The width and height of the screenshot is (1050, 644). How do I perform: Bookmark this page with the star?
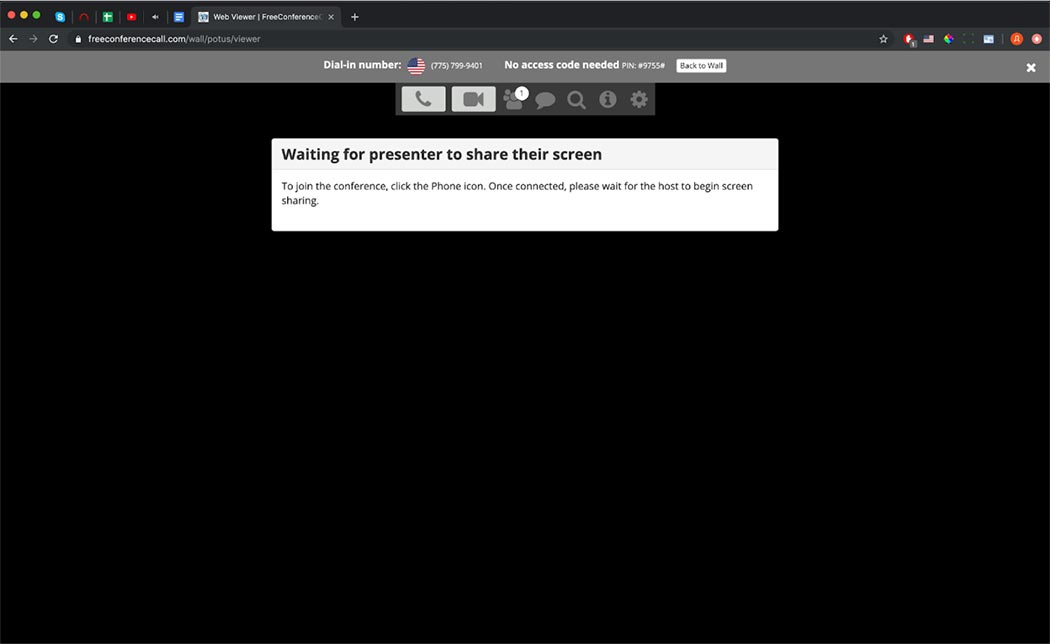coord(883,38)
